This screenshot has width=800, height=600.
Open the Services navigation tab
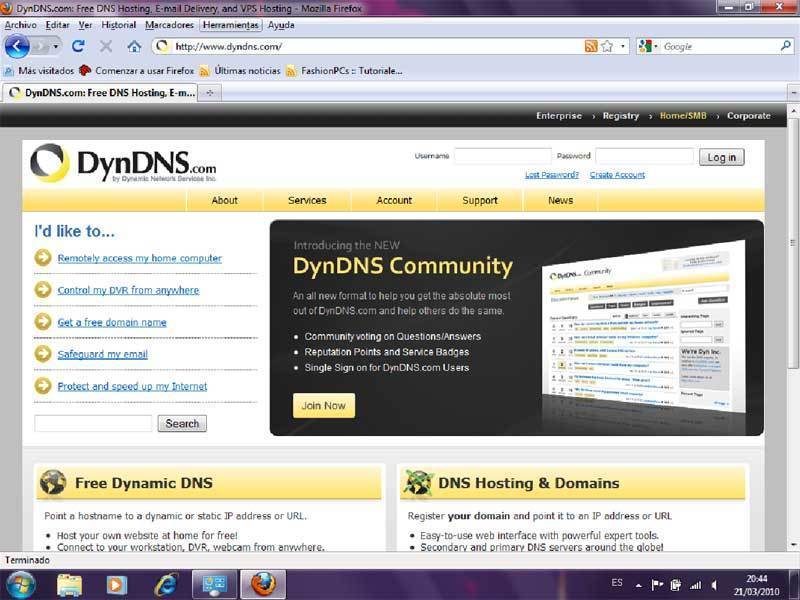[307, 200]
